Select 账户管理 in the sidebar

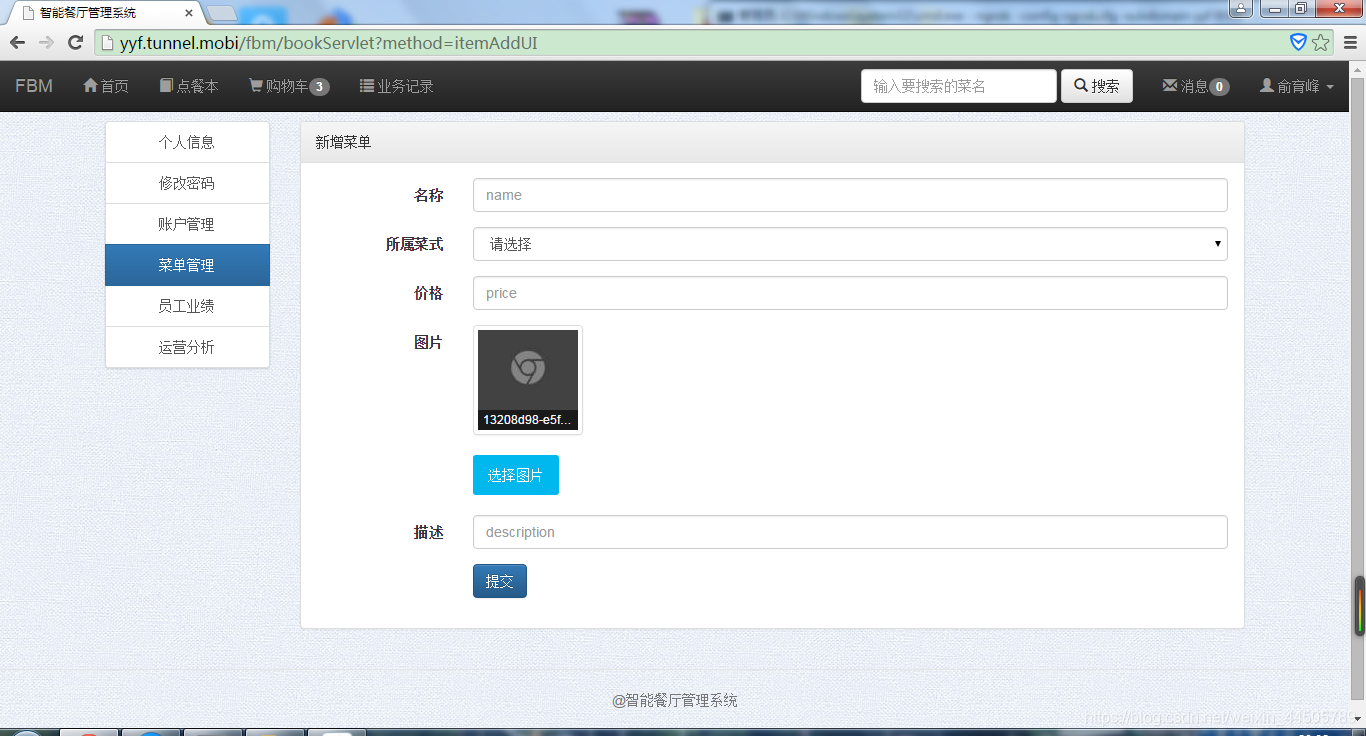[187, 224]
